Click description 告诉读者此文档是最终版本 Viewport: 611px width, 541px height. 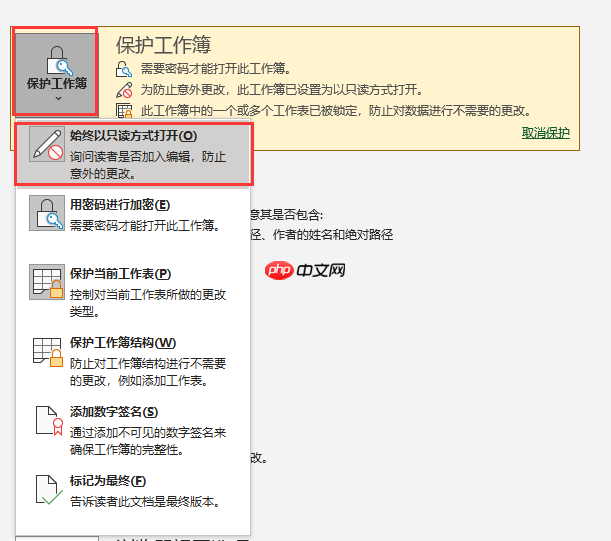(x=145, y=501)
